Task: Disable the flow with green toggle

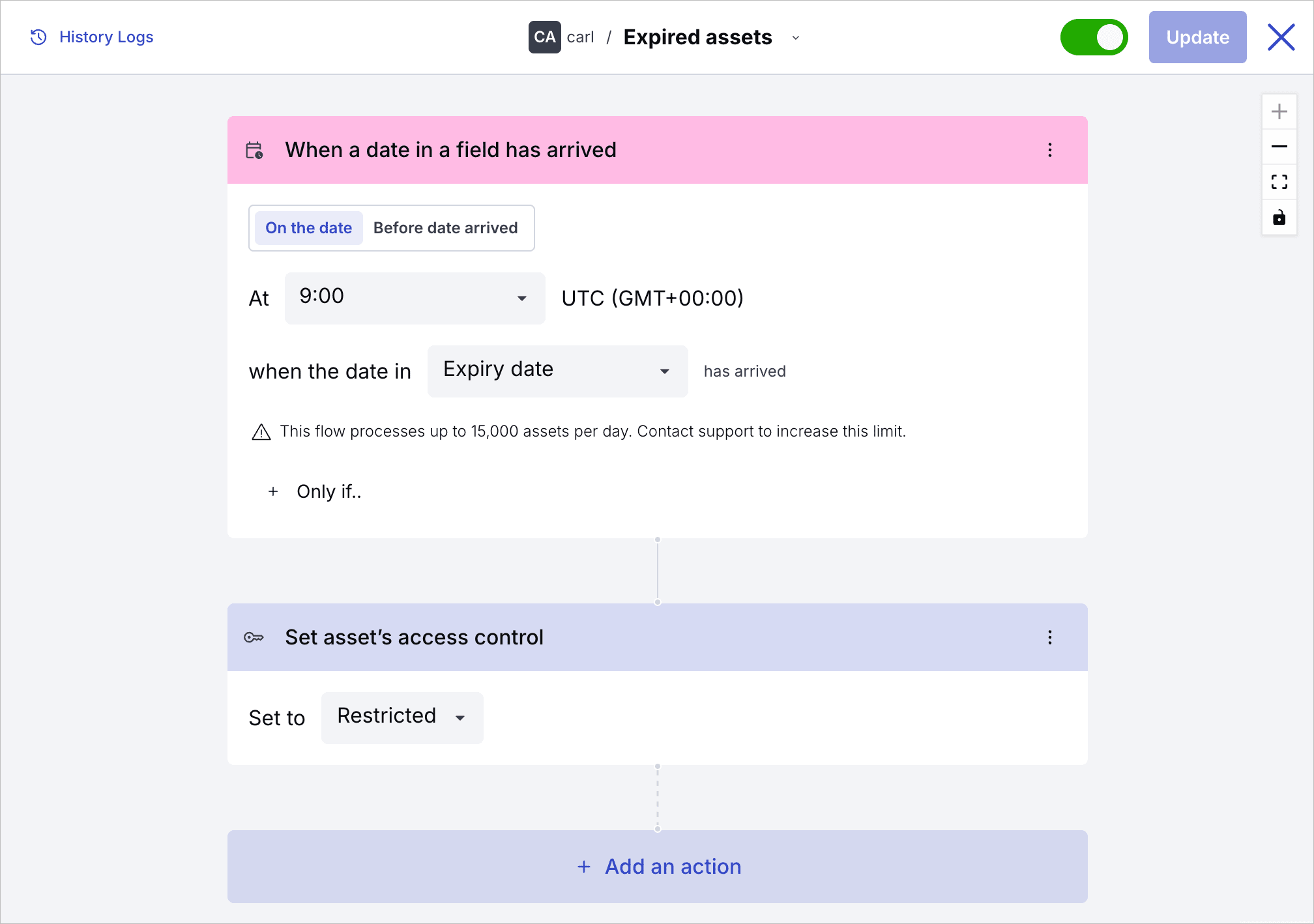Action: pos(1094,37)
